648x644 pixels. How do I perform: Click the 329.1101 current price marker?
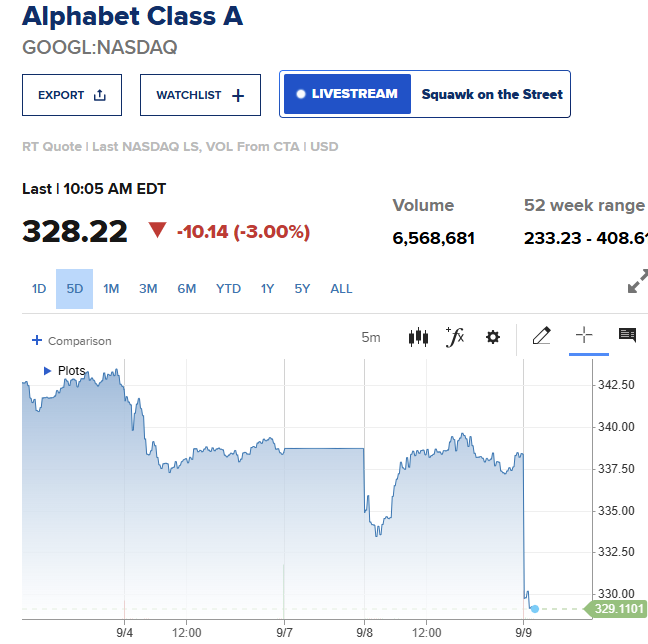(x=616, y=608)
